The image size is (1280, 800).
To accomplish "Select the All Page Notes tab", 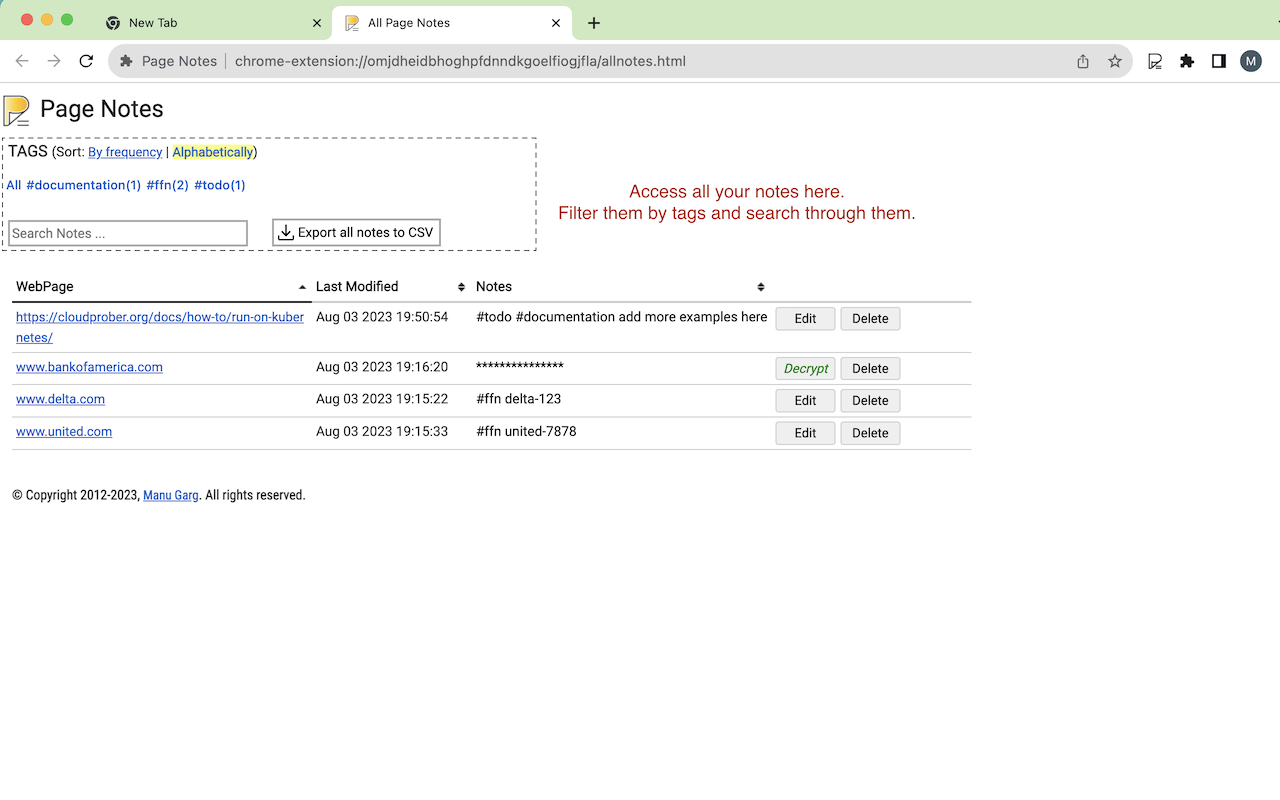I will point(452,23).
